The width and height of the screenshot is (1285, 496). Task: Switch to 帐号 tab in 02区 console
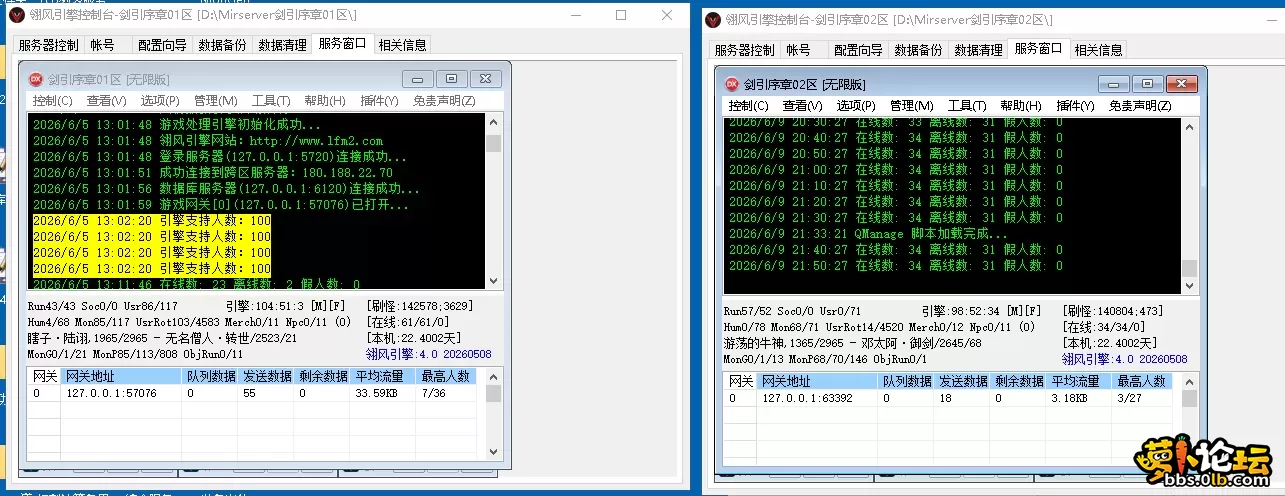click(798, 50)
